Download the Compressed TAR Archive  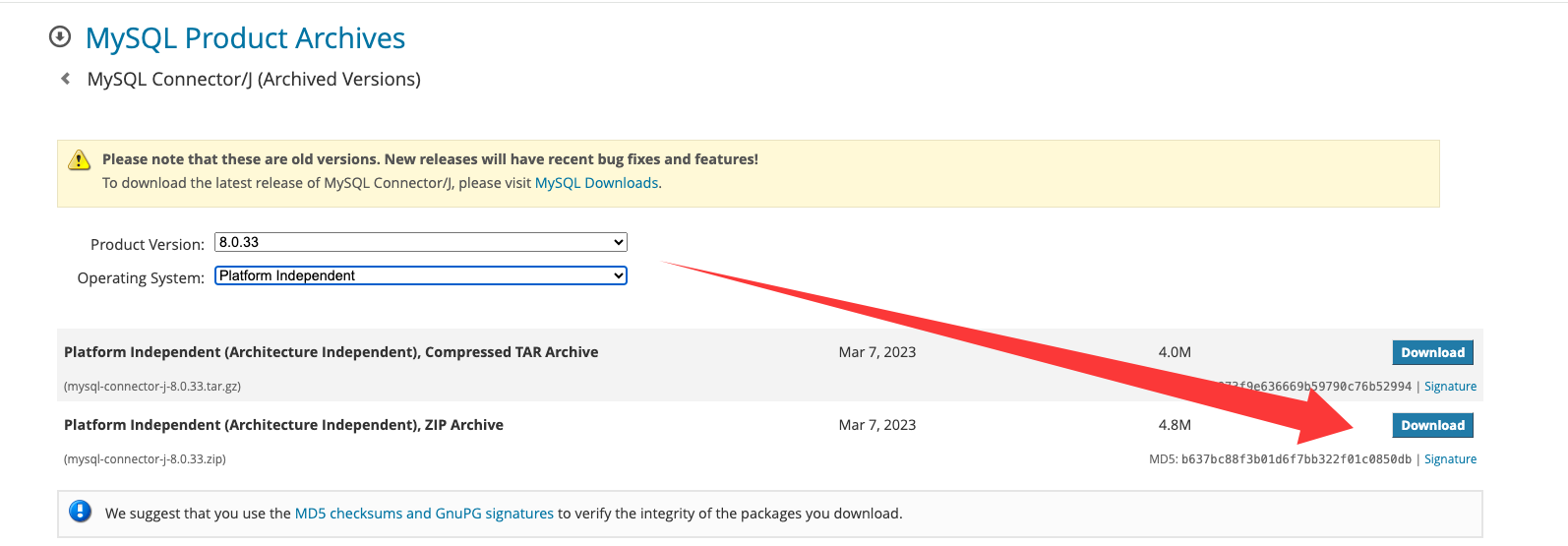point(1432,352)
